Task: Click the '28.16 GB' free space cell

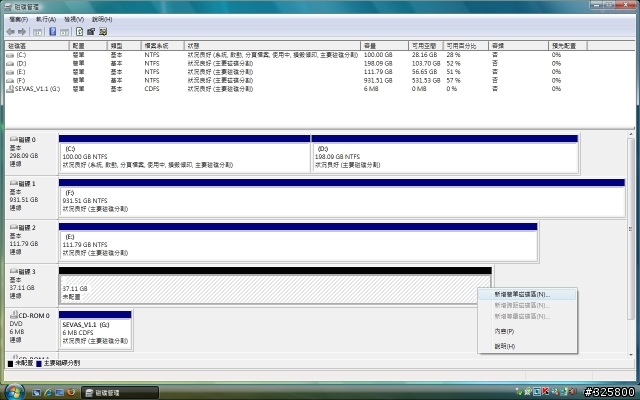Action: 424,55
